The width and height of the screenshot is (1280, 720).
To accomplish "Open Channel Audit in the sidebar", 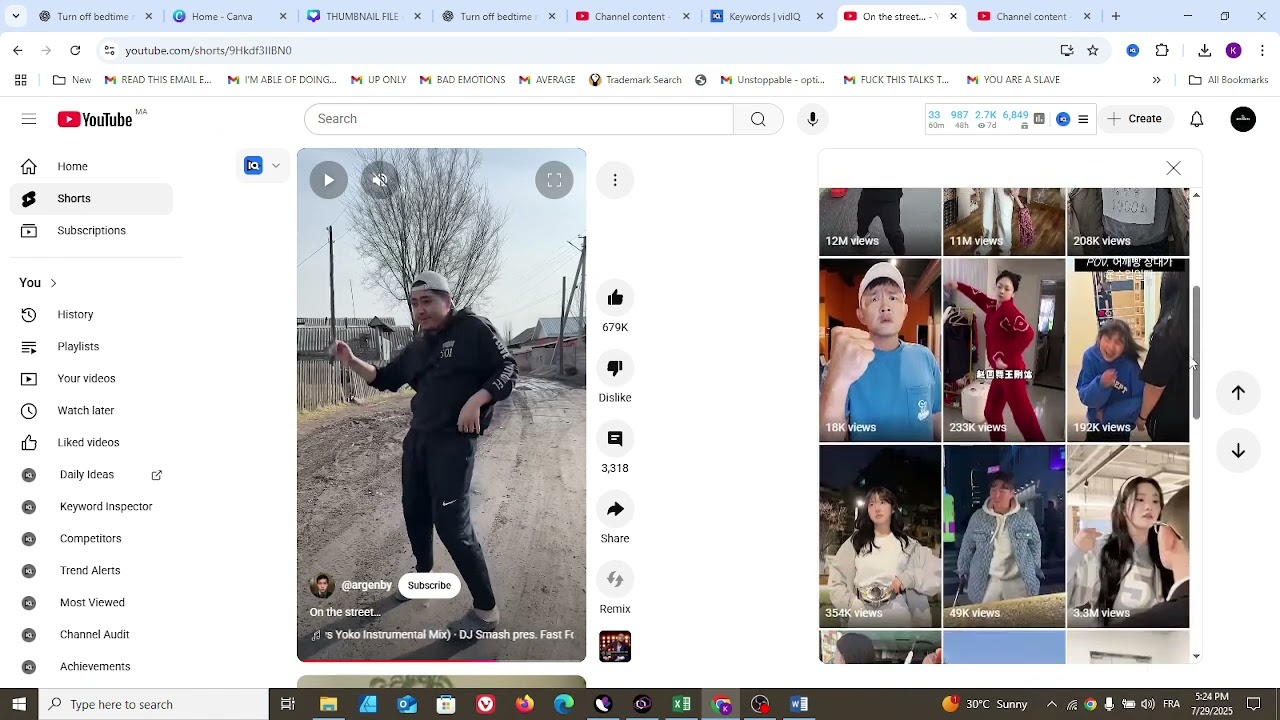I will coord(91,635).
